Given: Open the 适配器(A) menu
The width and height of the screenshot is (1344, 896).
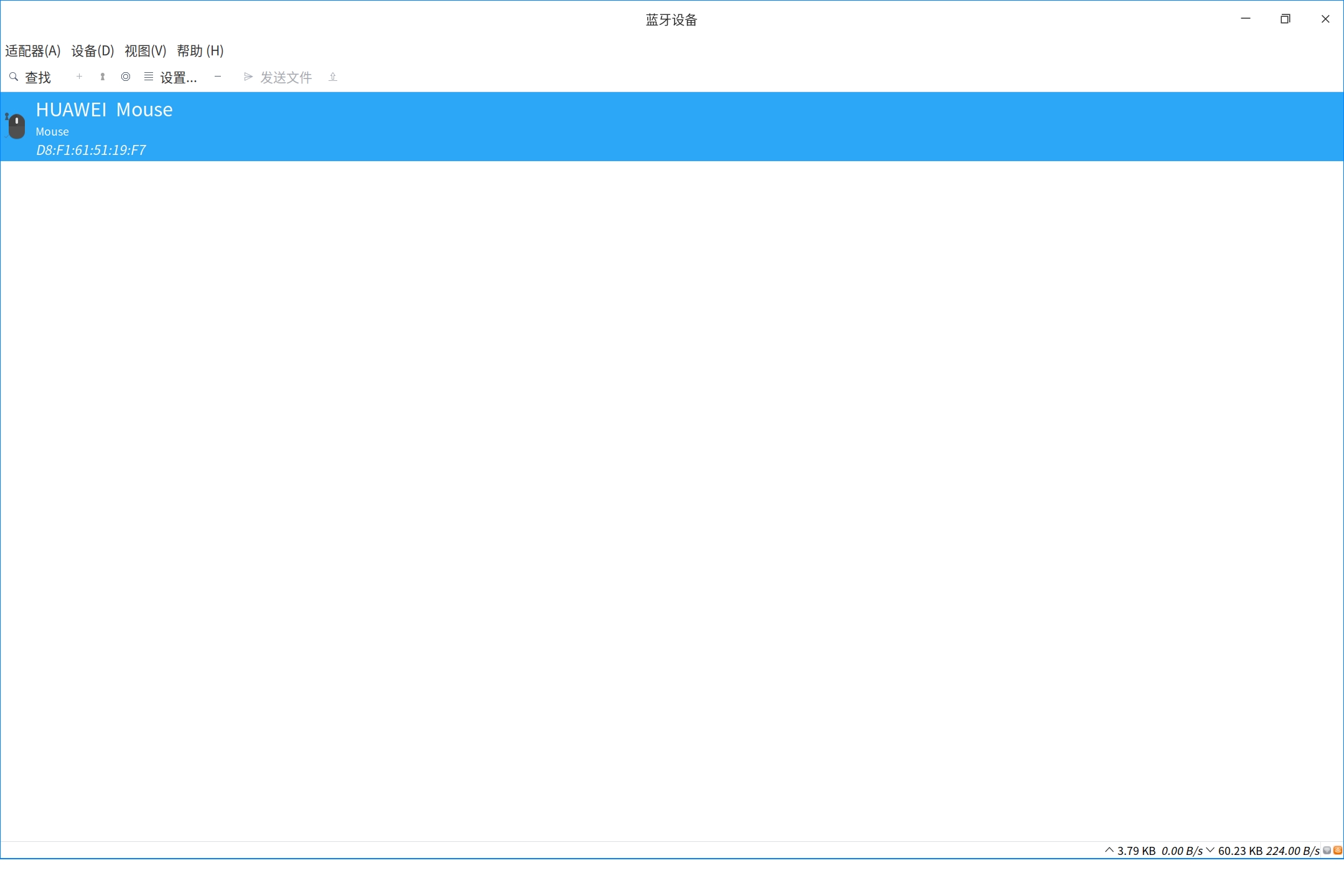Looking at the screenshot, I should tap(33, 51).
